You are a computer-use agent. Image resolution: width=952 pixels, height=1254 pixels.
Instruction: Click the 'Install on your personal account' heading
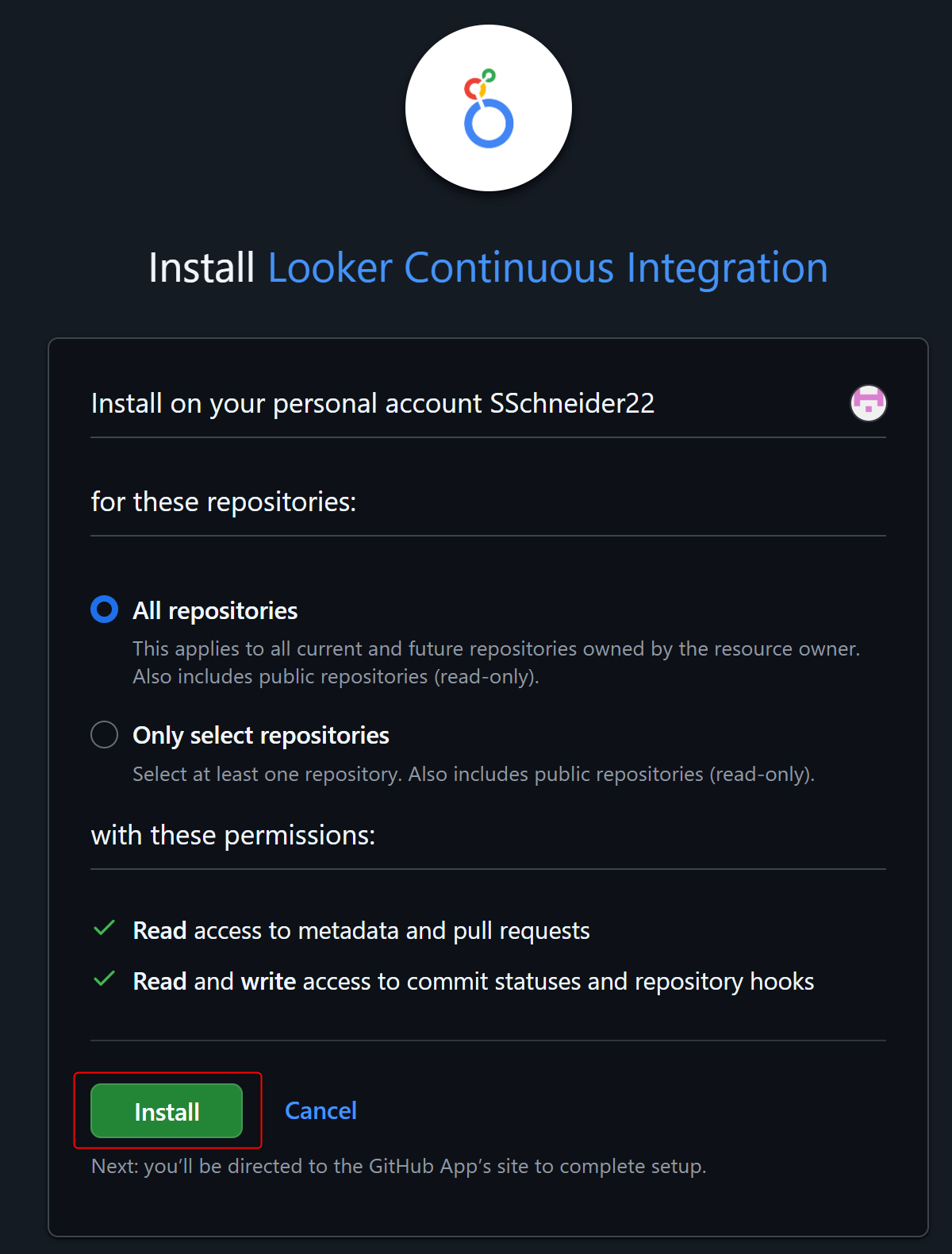[x=373, y=403]
